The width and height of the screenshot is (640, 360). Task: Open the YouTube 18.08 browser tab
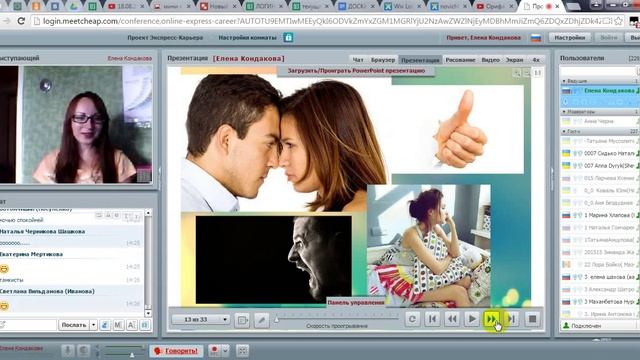[x=127, y=7]
